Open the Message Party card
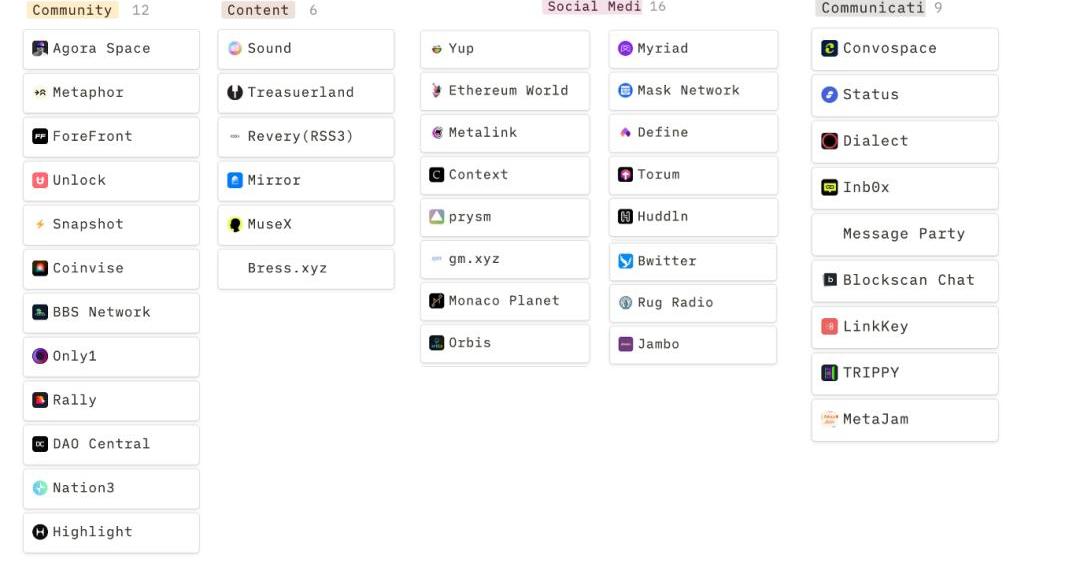The width and height of the screenshot is (1080, 570). [904, 234]
